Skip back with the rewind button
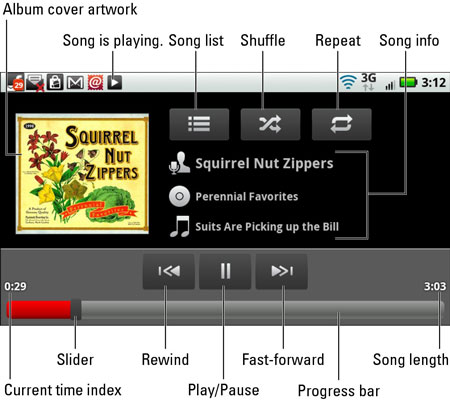The height and width of the screenshot is (400, 450). click(x=169, y=271)
